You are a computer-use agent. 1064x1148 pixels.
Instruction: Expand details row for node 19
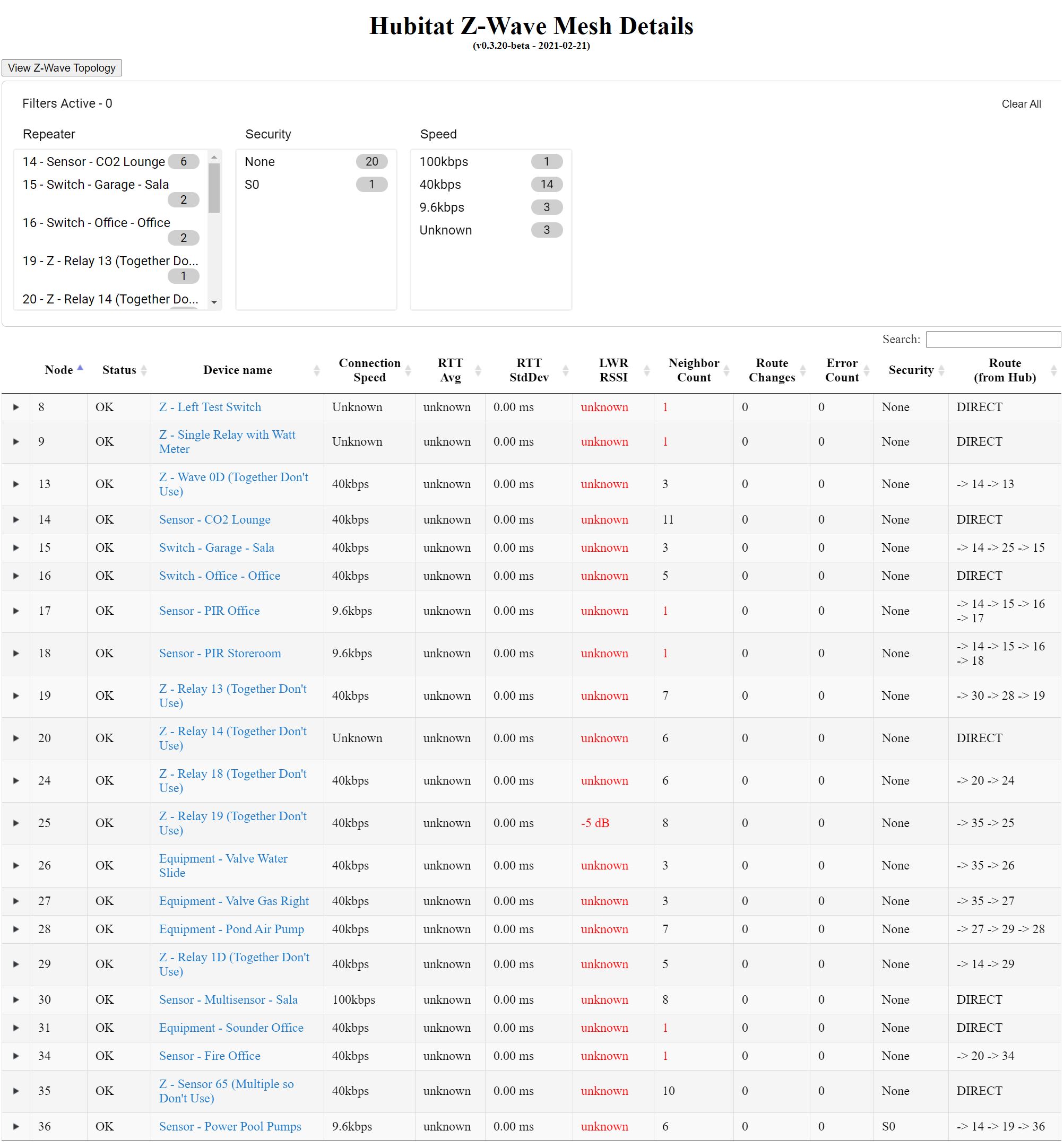pos(16,695)
